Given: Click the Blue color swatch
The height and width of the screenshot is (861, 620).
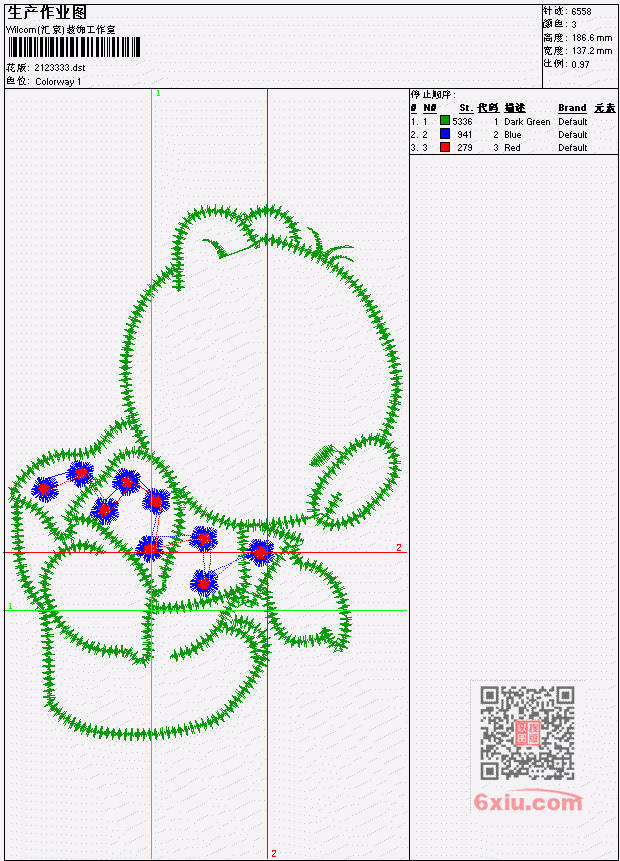Looking at the screenshot, I should point(445,134).
